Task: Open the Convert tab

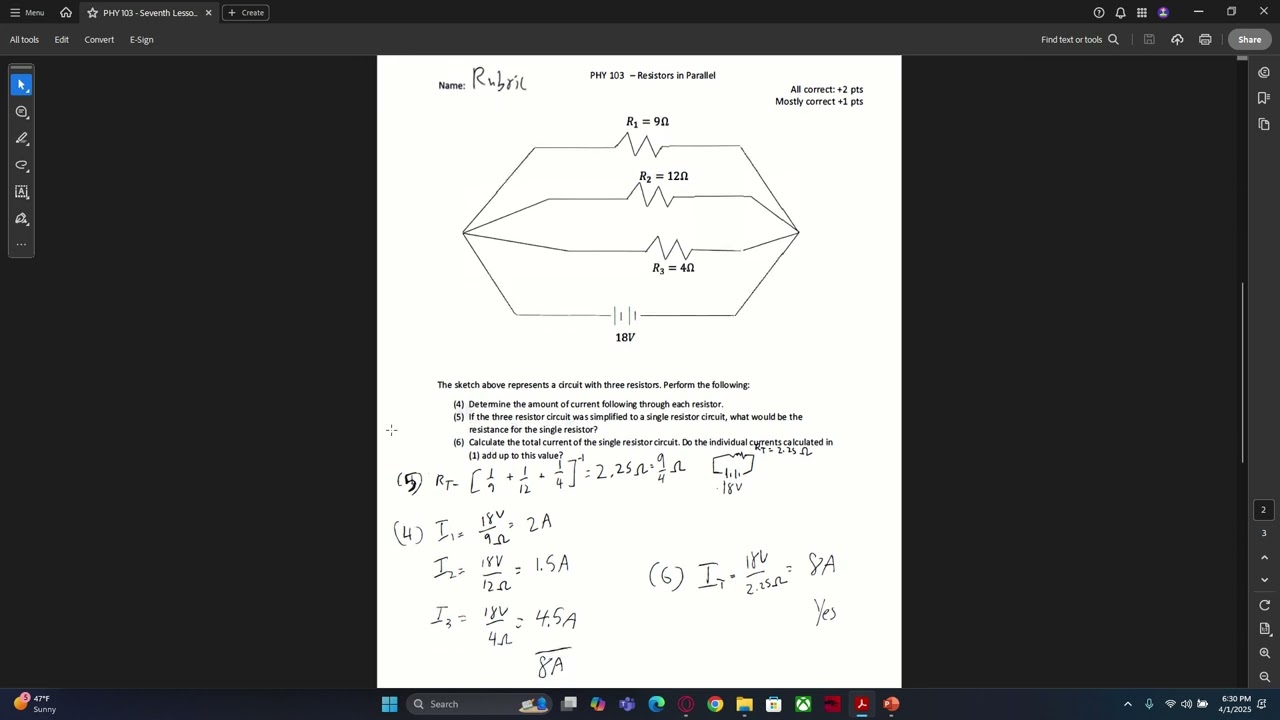Action: pos(99,40)
